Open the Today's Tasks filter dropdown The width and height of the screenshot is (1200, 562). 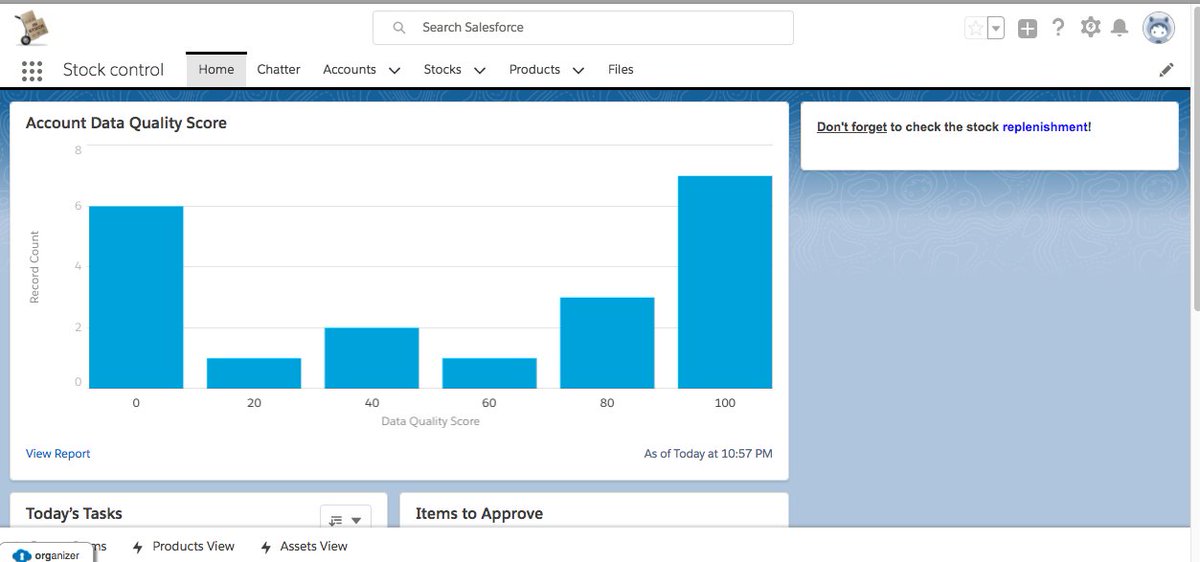point(345,519)
